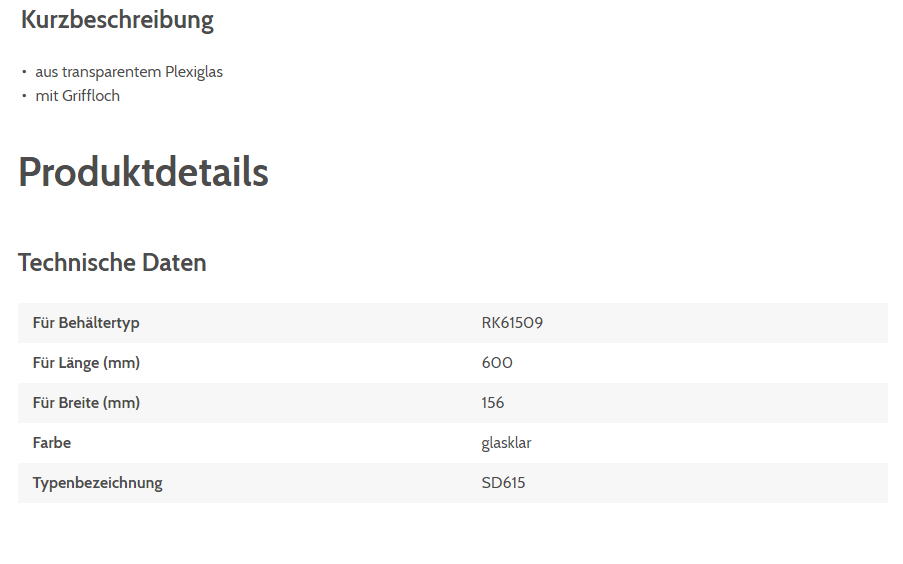Click the Kurzbeschreibung heading
903x564 pixels.
[117, 19]
